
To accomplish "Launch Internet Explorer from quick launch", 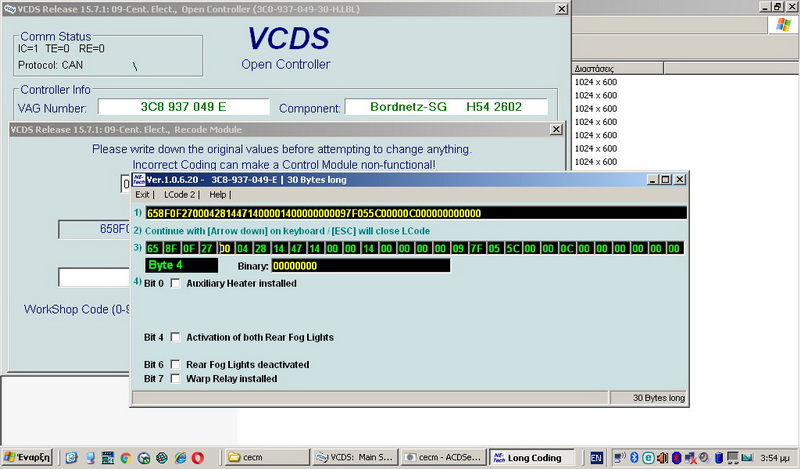I will point(180,458).
